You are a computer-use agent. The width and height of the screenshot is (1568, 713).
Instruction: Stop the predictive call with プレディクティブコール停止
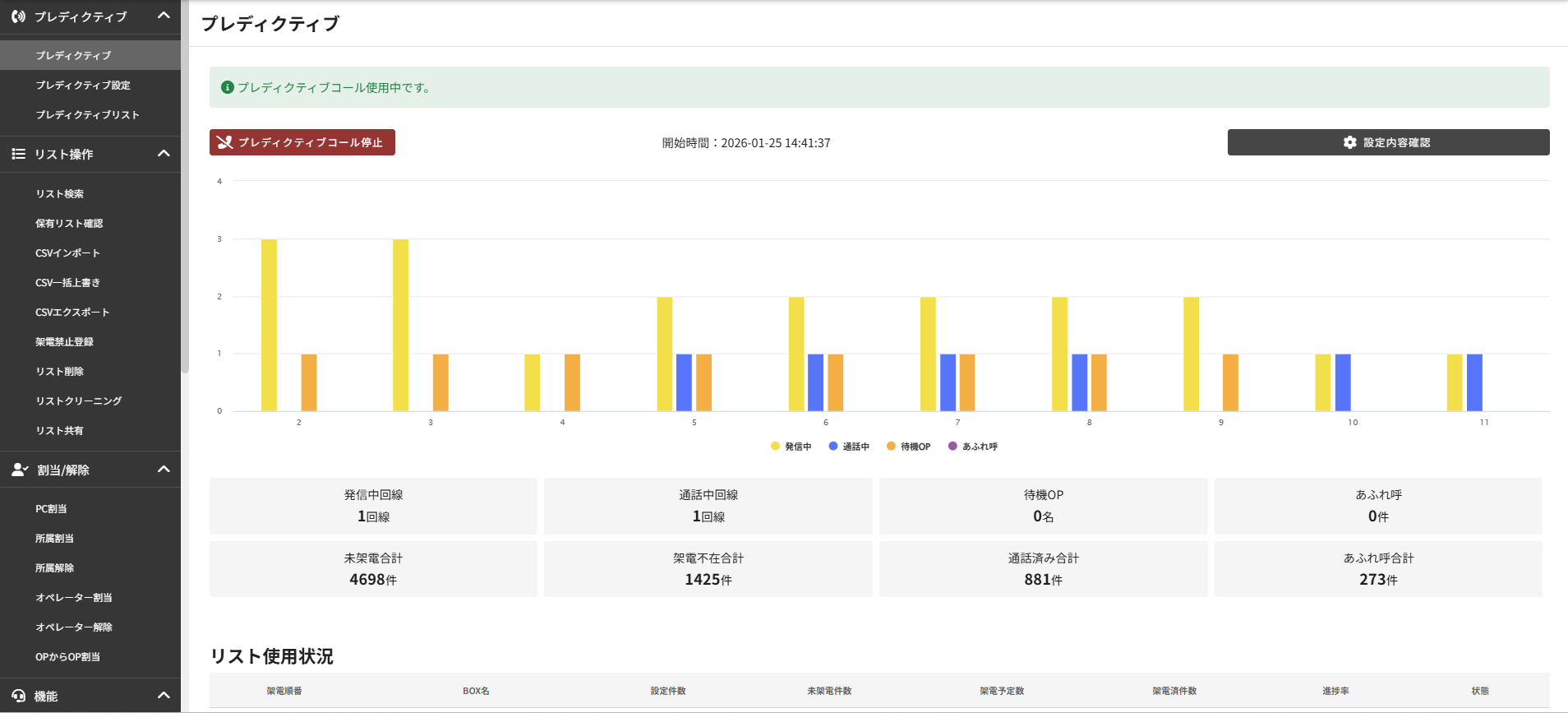302,142
